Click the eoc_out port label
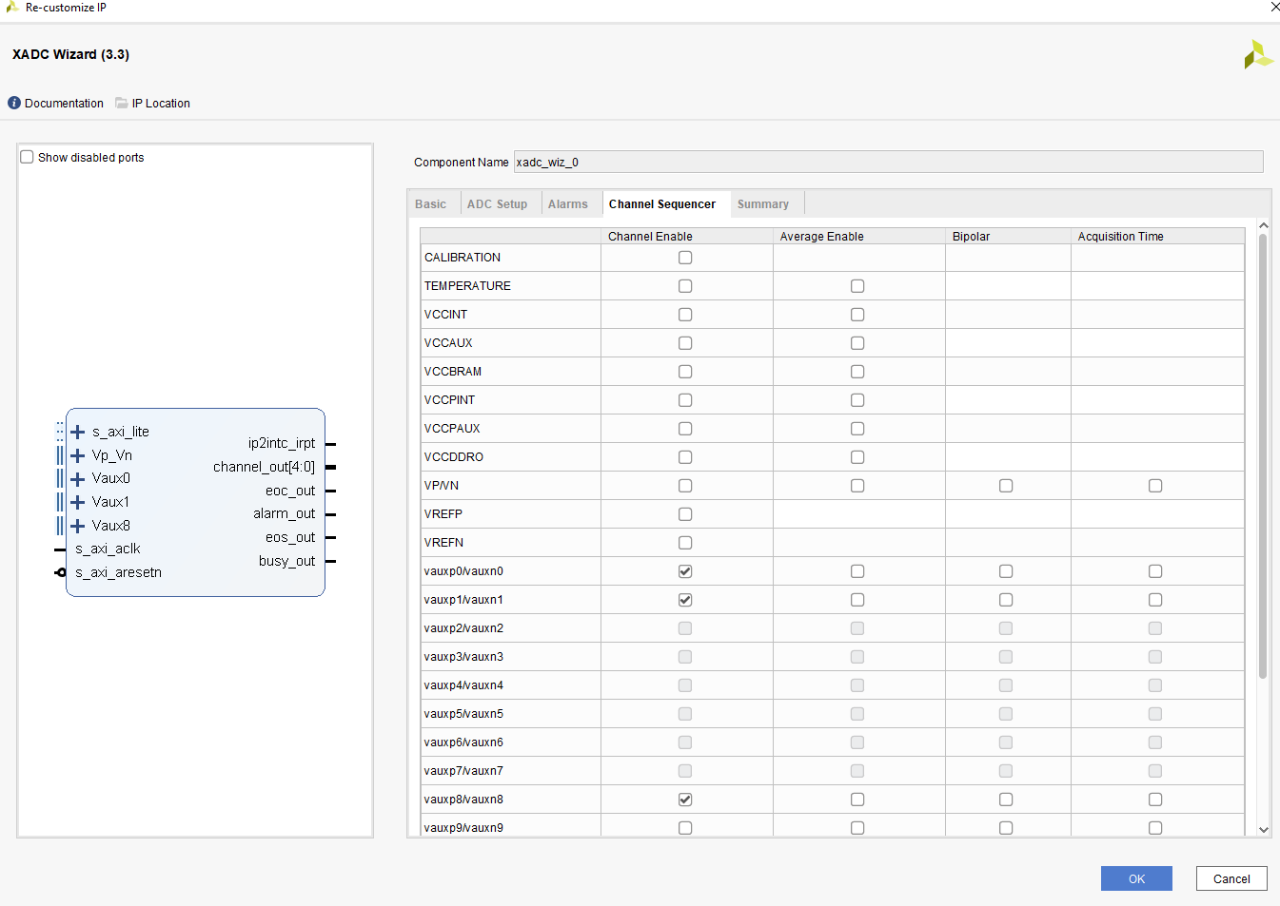Image resolution: width=1280 pixels, height=906 pixels. (x=291, y=491)
